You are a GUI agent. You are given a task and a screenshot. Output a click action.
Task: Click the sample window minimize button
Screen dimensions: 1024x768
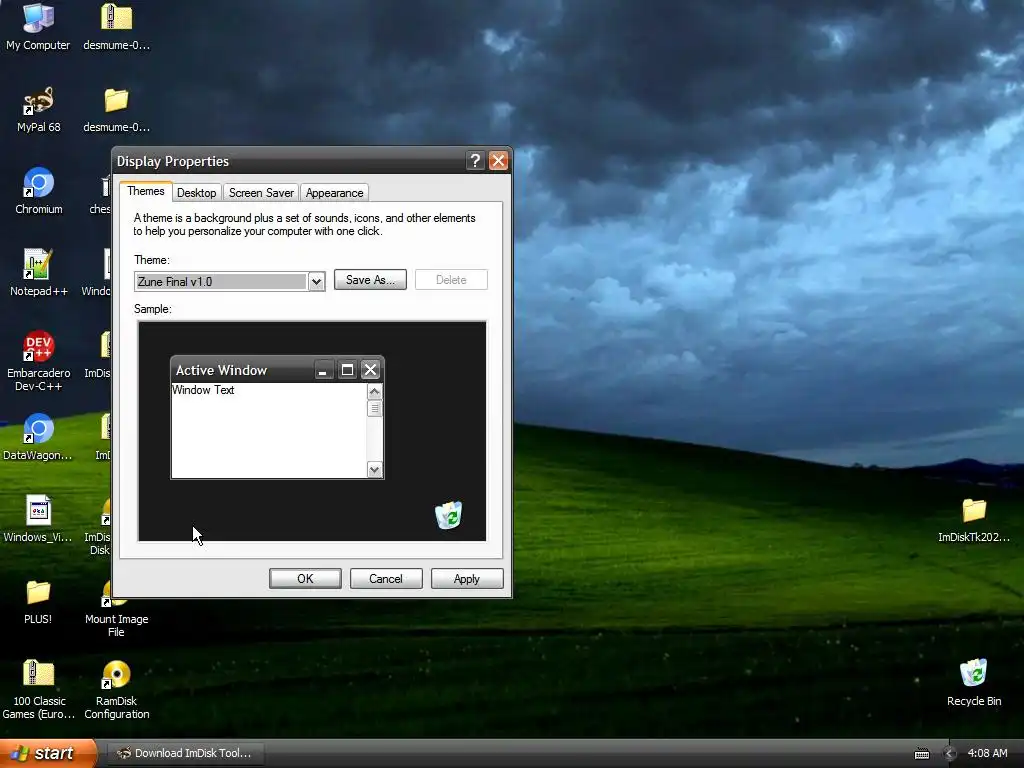tap(323, 370)
